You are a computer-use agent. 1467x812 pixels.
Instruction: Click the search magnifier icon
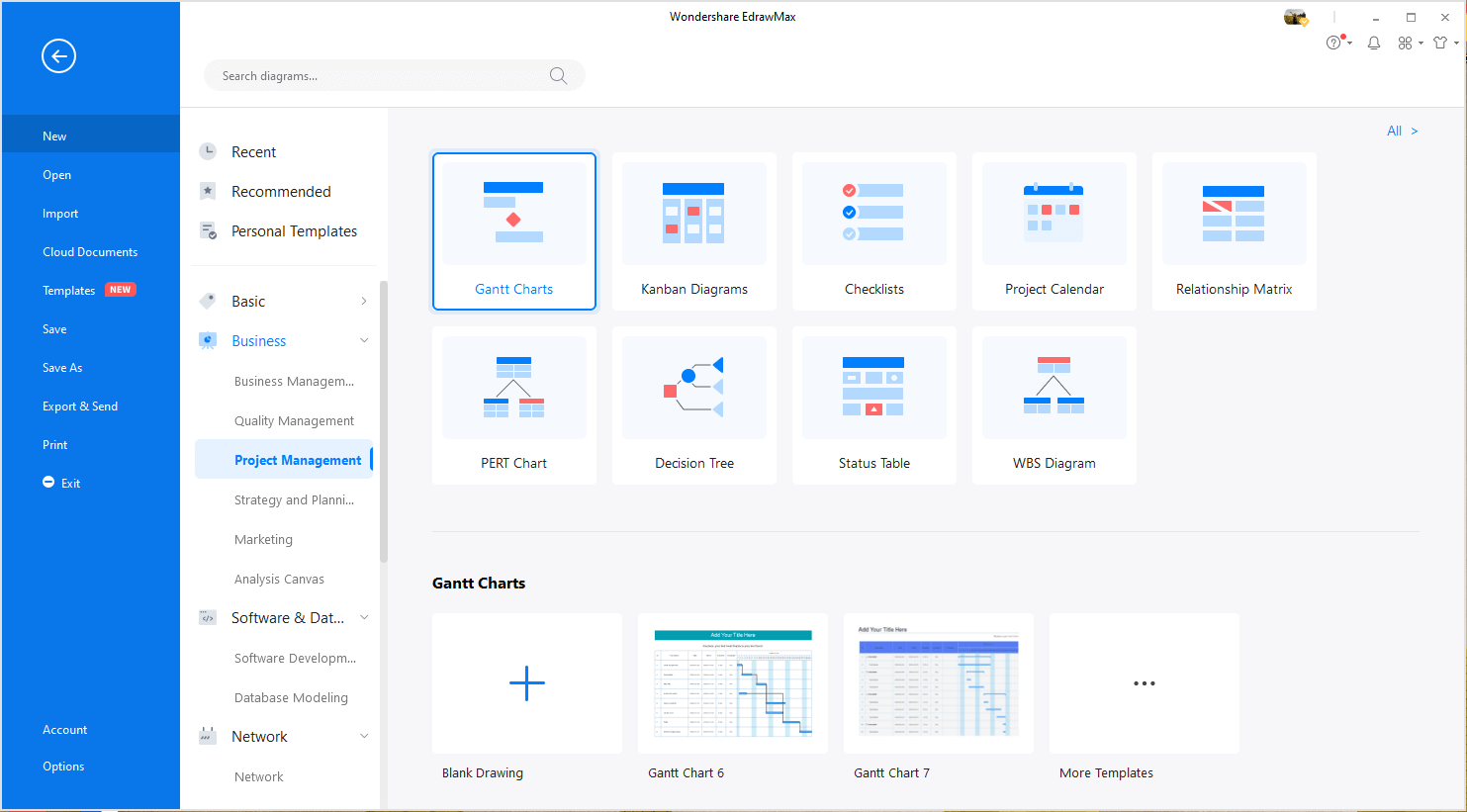tap(558, 75)
